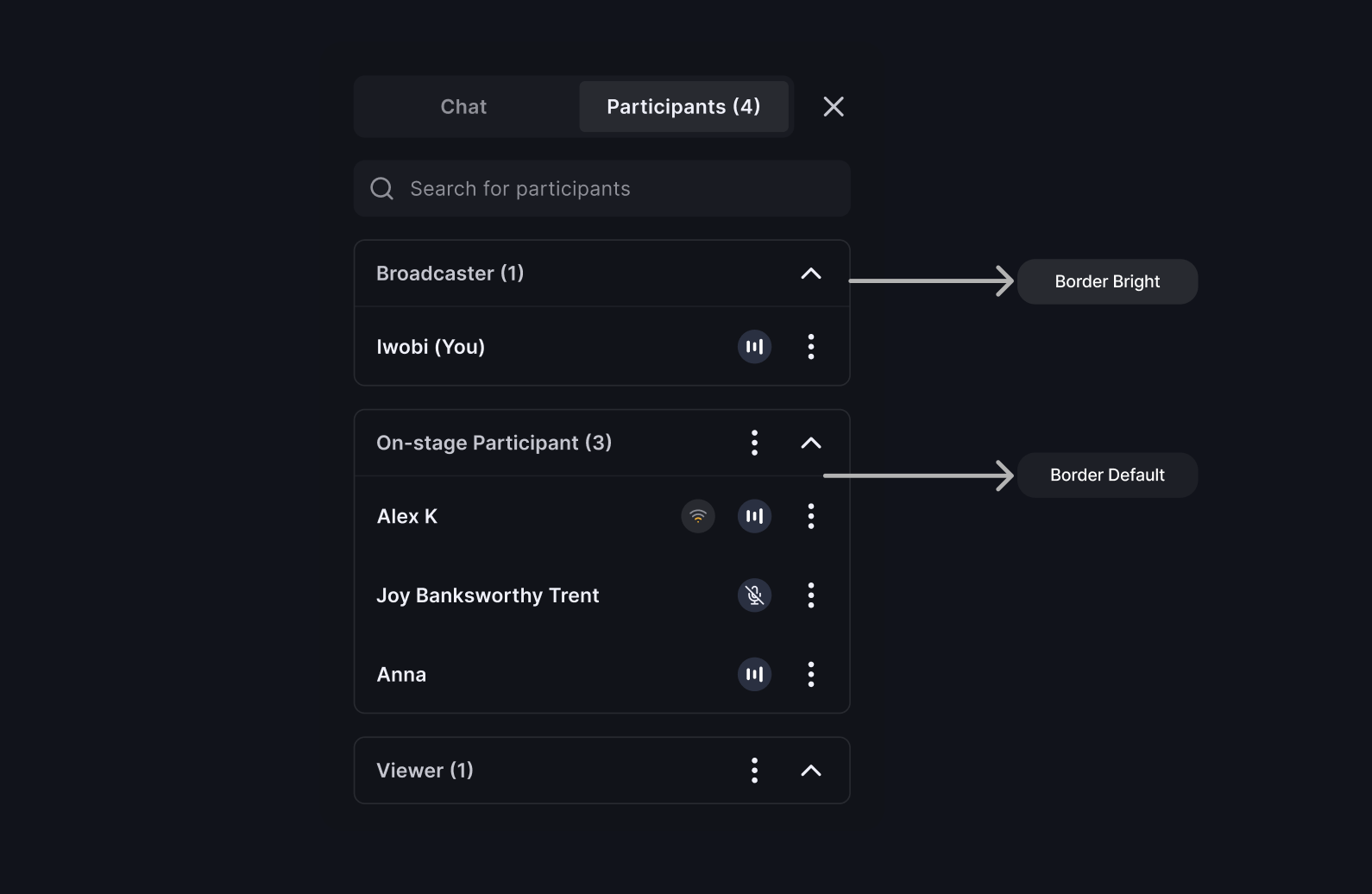This screenshot has width=1372, height=894.
Task: Select the Participants (4) tab
Action: coord(683,107)
